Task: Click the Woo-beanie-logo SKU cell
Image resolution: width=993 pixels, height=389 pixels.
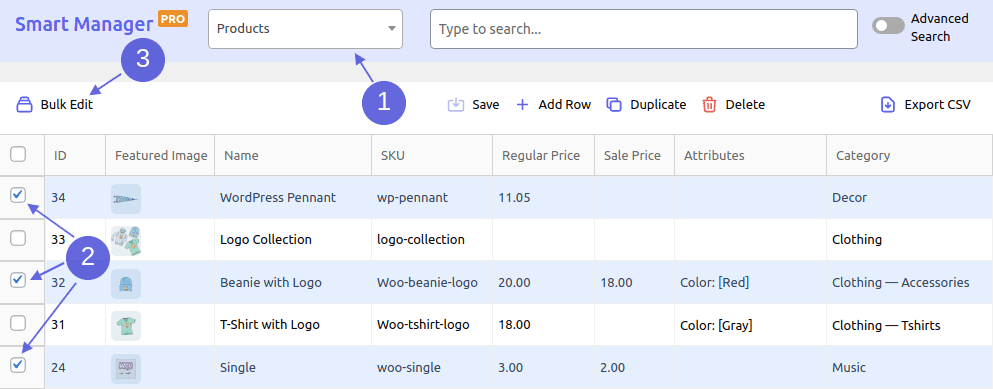Action: click(x=432, y=283)
